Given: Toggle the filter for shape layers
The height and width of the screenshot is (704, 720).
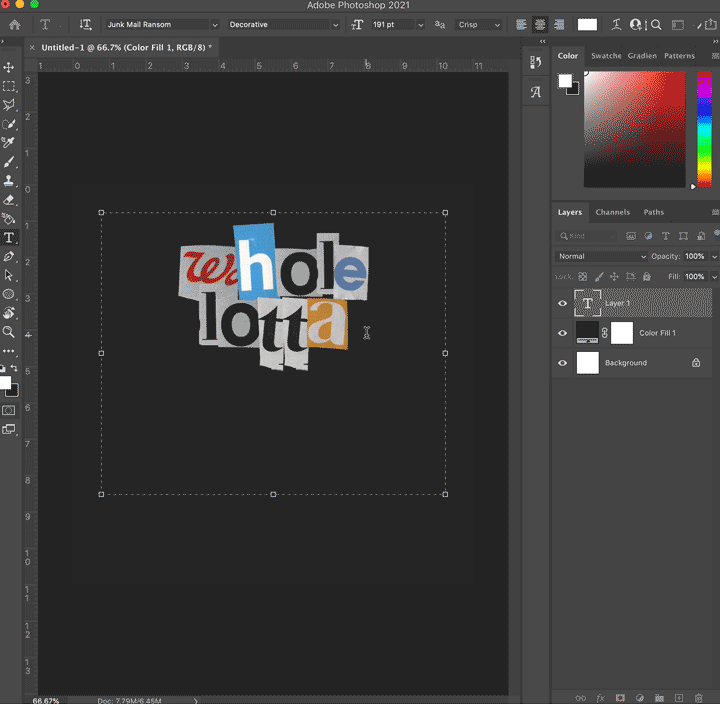Looking at the screenshot, I should (683, 236).
